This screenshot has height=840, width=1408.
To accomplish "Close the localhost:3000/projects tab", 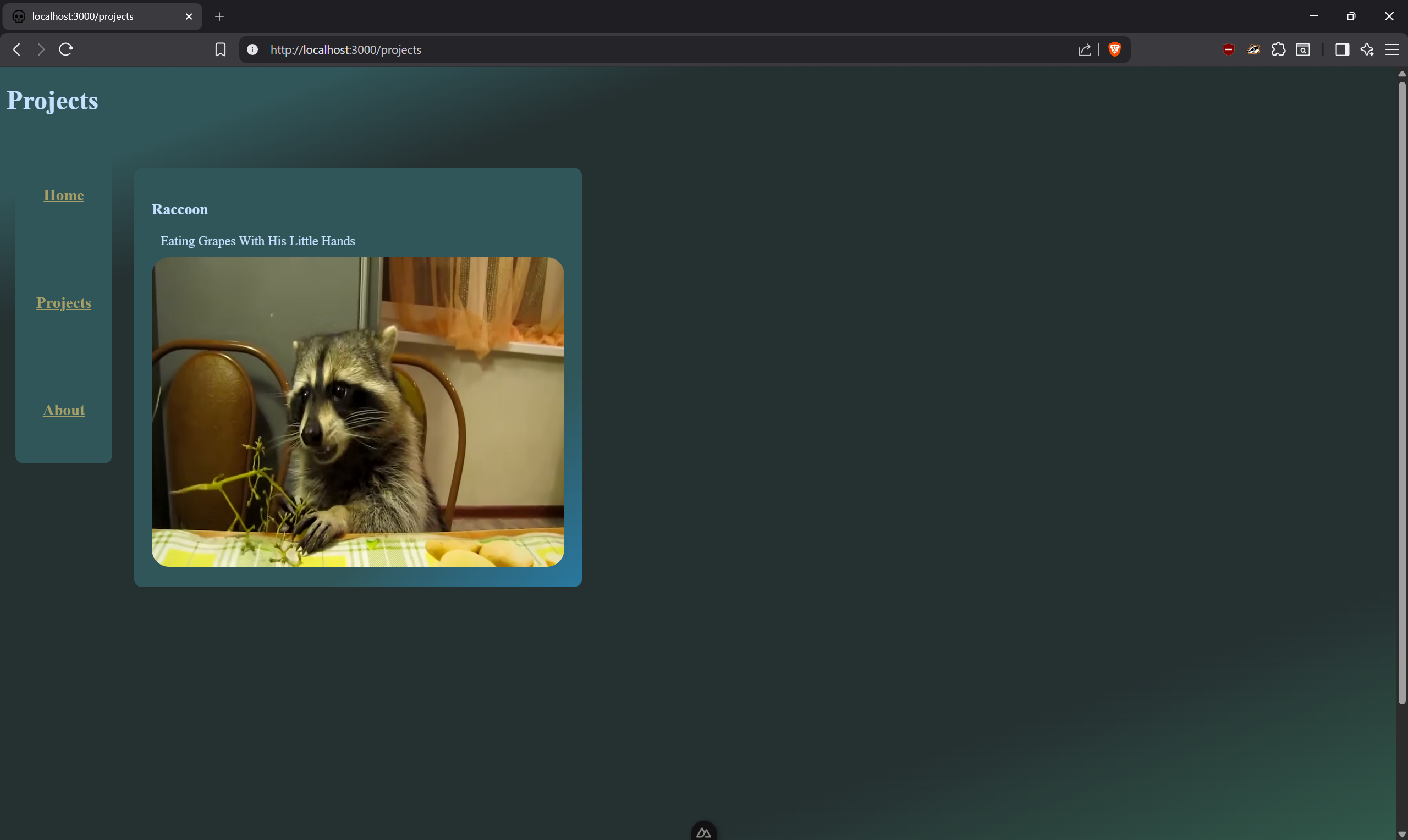I will point(189,17).
